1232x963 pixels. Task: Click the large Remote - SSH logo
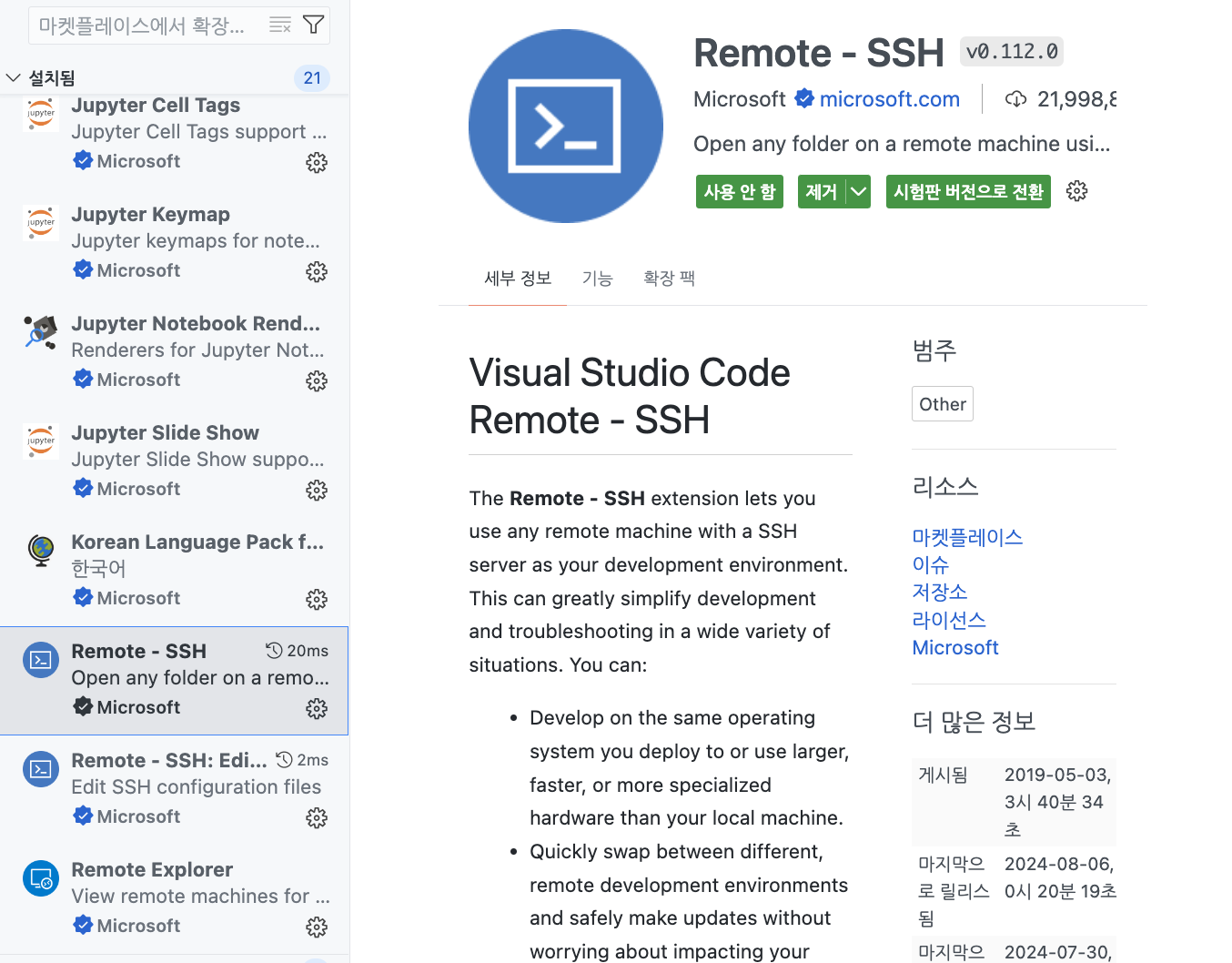[566, 126]
